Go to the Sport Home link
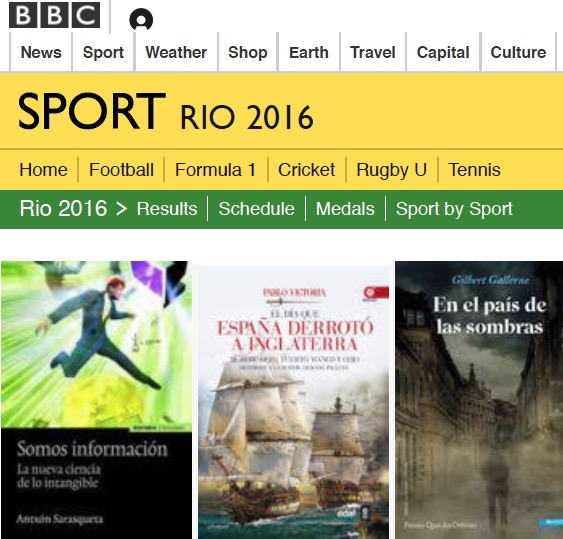This screenshot has height=539, width=563. [x=43, y=169]
